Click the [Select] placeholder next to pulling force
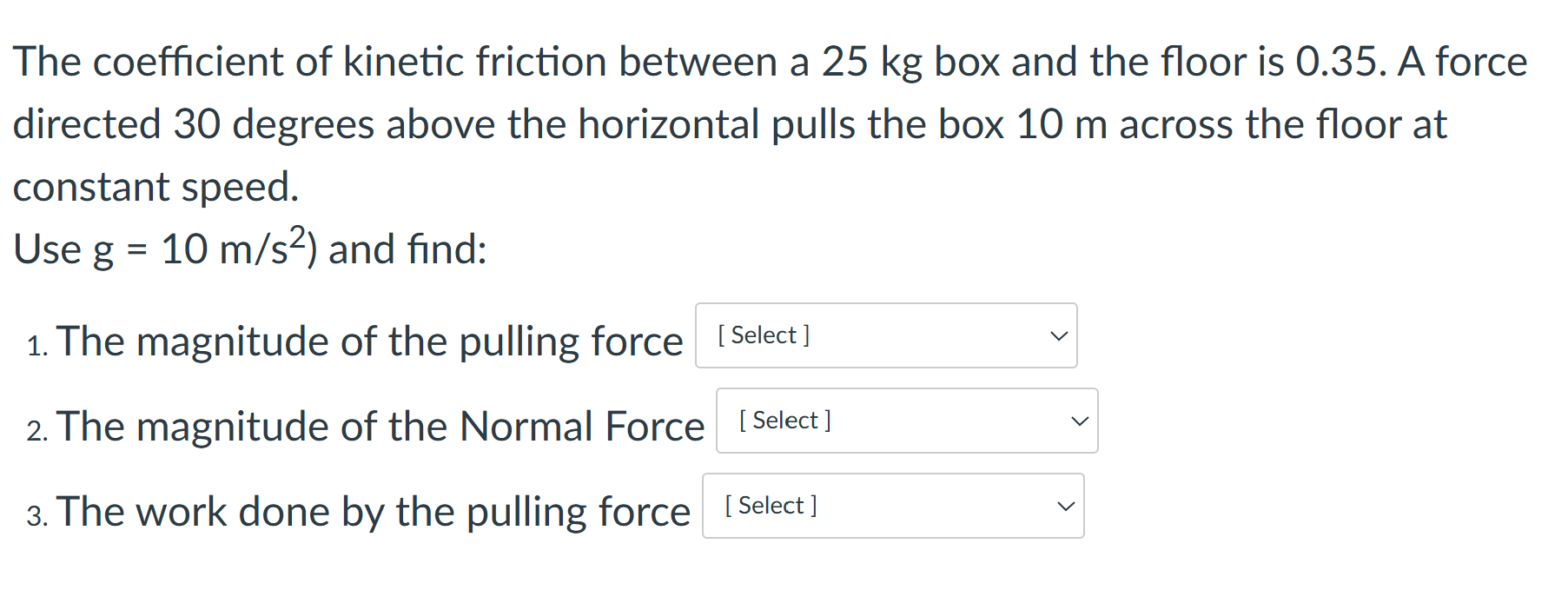This screenshot has width=1568, height=610. point(763,335)
